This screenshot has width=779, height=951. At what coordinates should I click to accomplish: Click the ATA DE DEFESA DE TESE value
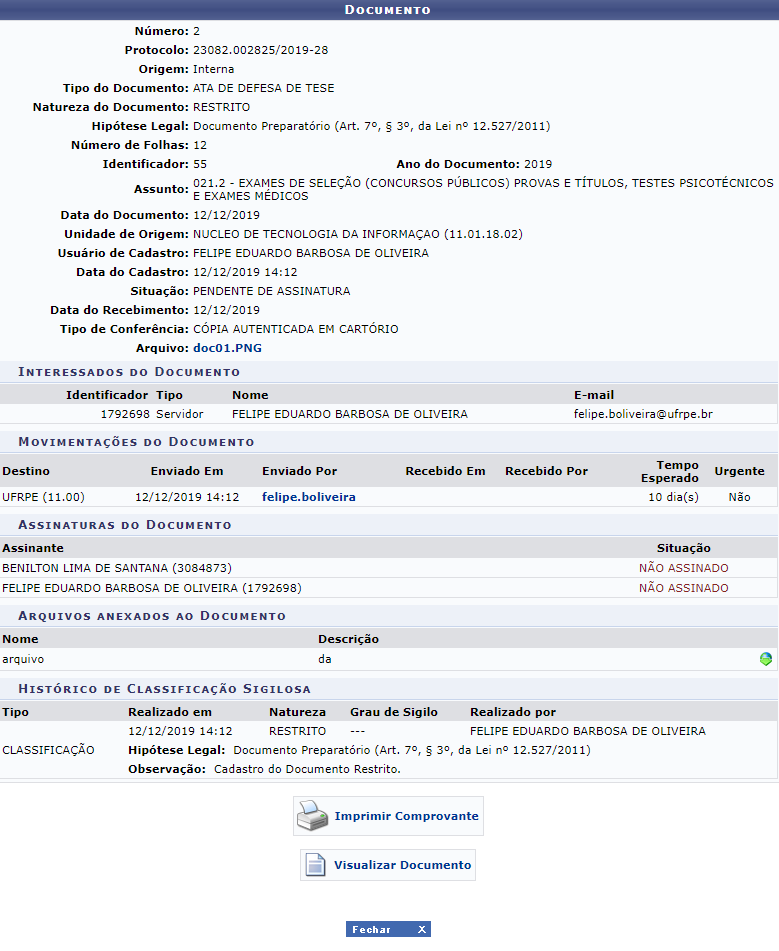(x=263, y=88)
